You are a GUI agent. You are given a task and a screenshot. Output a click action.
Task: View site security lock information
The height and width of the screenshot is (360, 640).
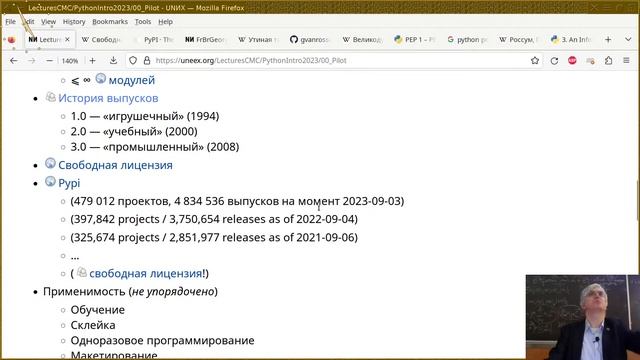(x=147, y=60)
